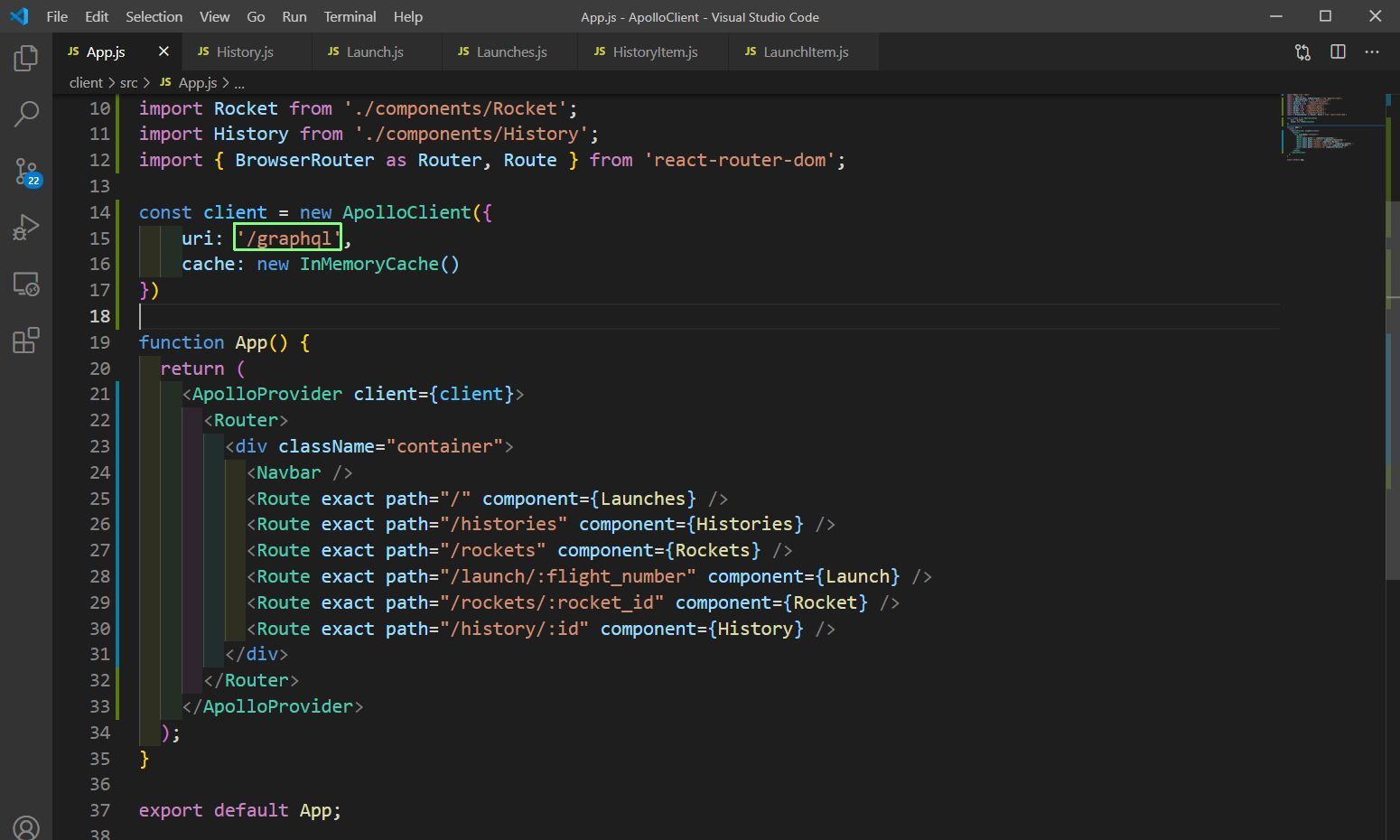
Task: Open the Terminal menu
Action: (350, 16)
